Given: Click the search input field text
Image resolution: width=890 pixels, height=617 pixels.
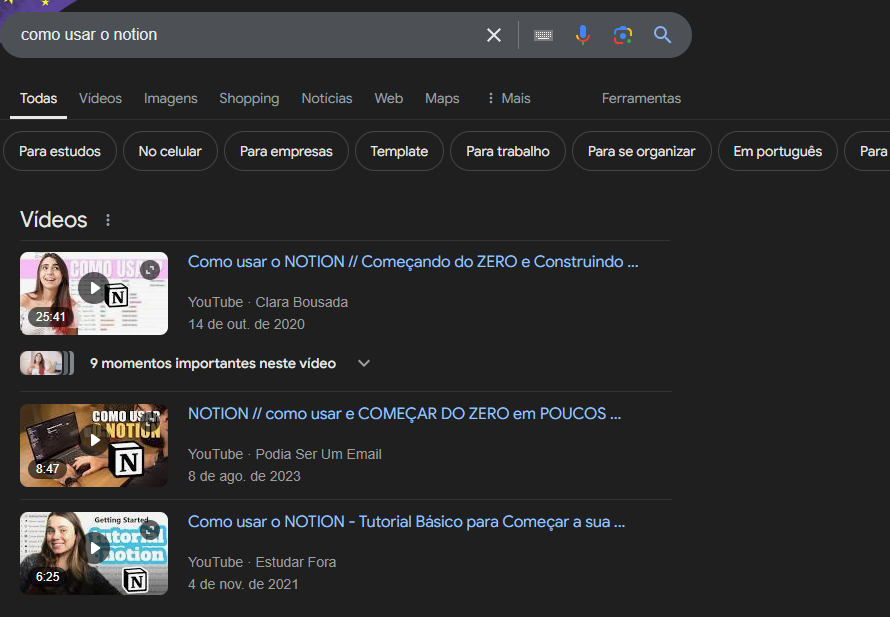Looking at the screenshot, I should tap(89, 35).
